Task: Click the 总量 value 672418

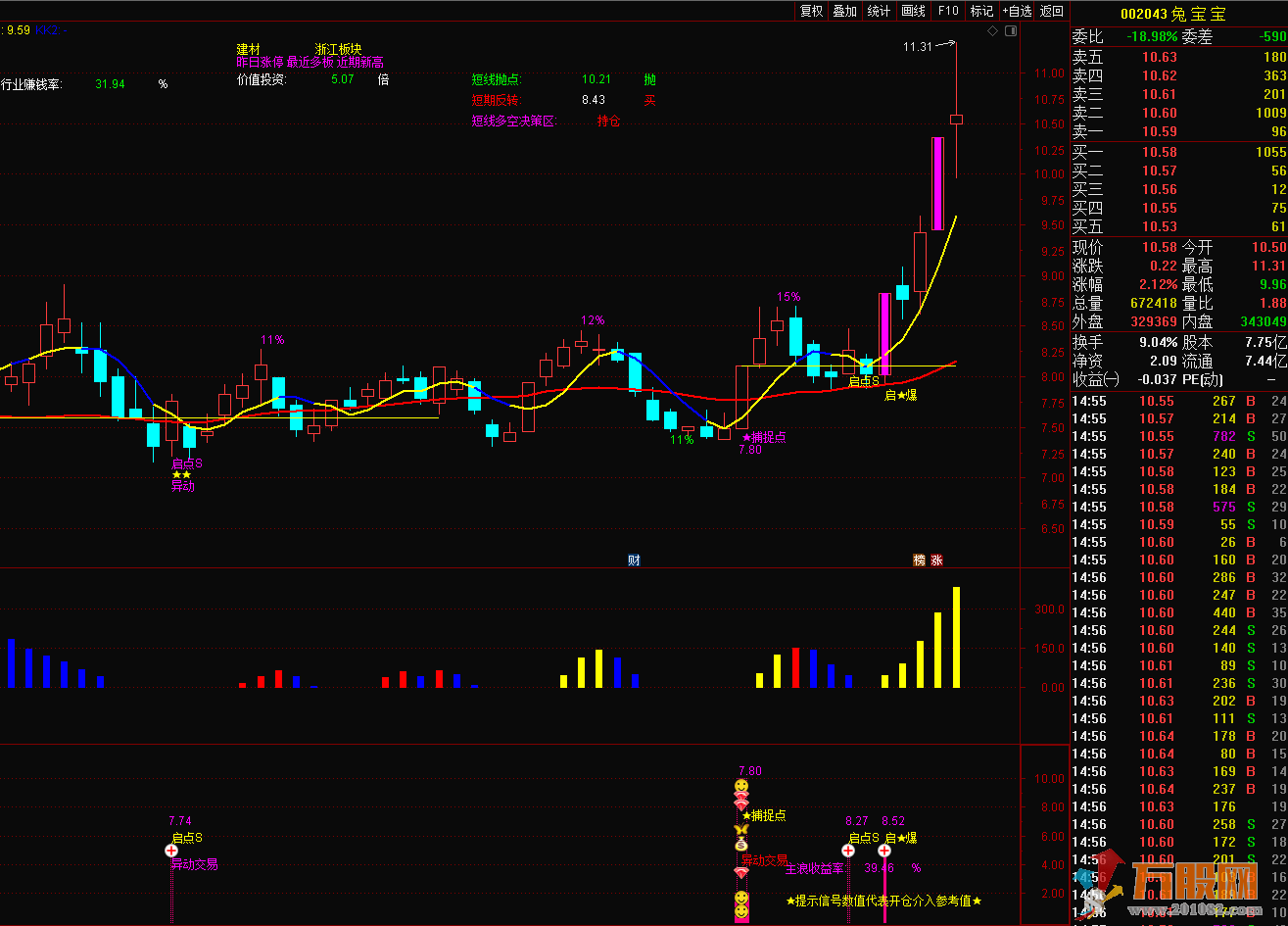Action: 1152,303
